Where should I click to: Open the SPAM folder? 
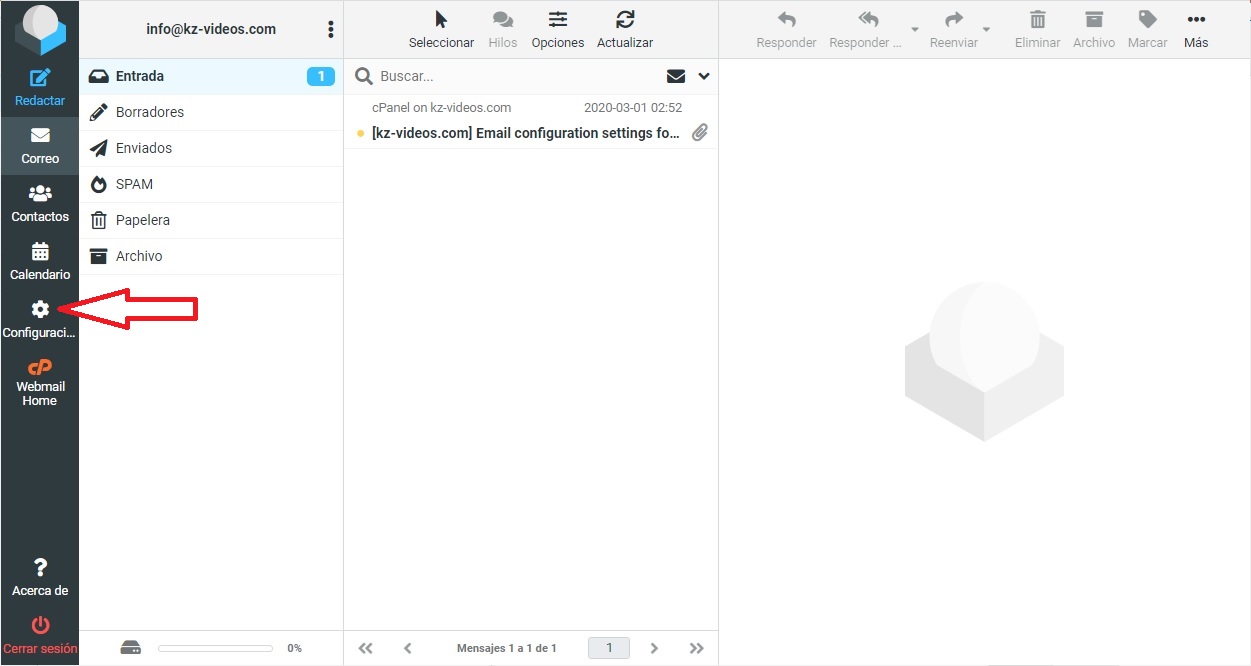pyautogui.click(x=134, y=184)
